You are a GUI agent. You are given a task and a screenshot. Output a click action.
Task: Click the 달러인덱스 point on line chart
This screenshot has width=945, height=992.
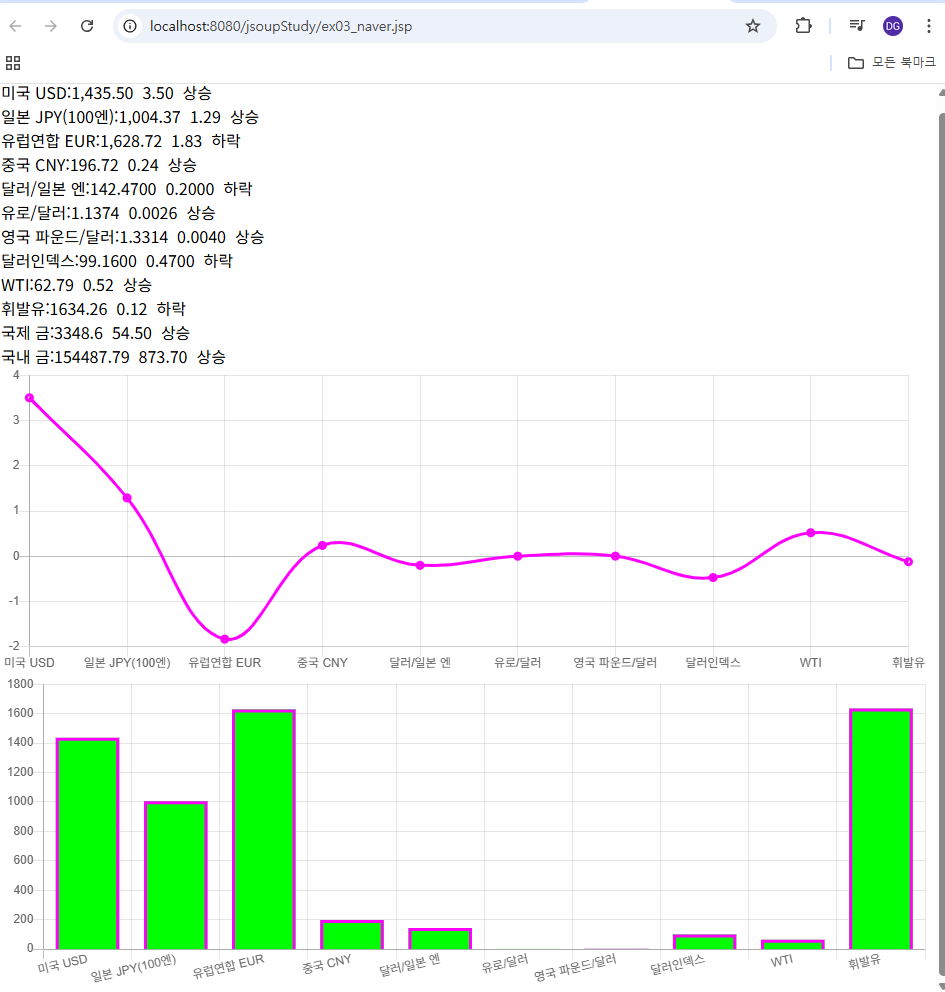pos(713,578)
